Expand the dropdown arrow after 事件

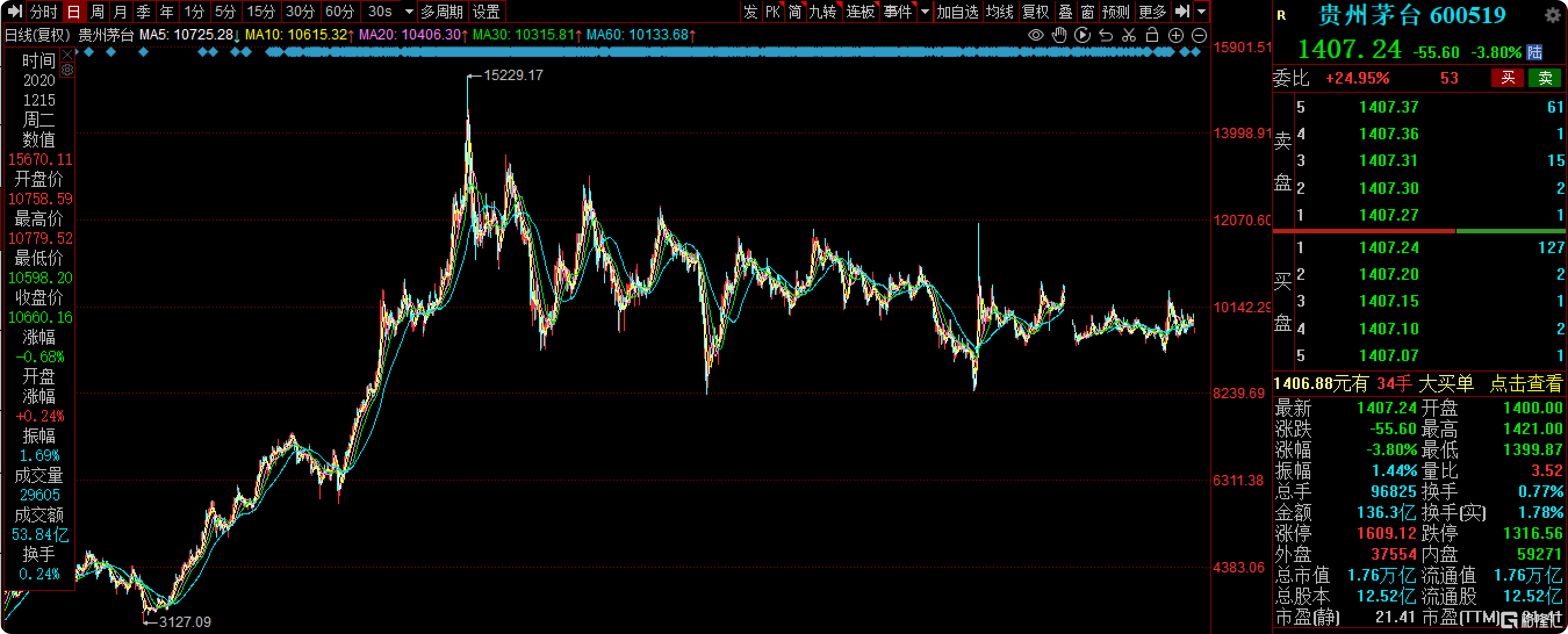(x=925, y=11)
